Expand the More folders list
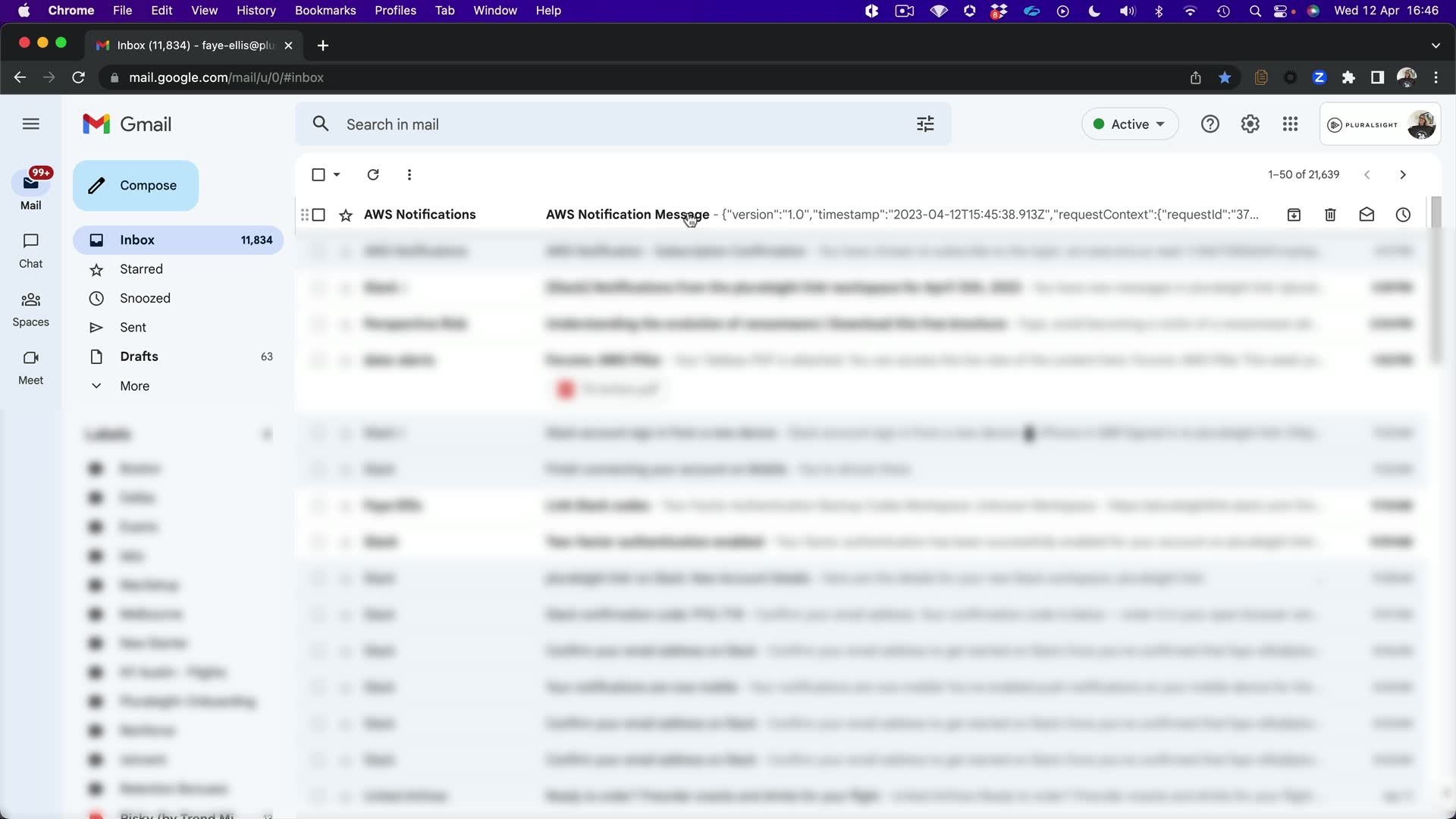This screenshot has height=819, width=1456. [x=134, y=386]
